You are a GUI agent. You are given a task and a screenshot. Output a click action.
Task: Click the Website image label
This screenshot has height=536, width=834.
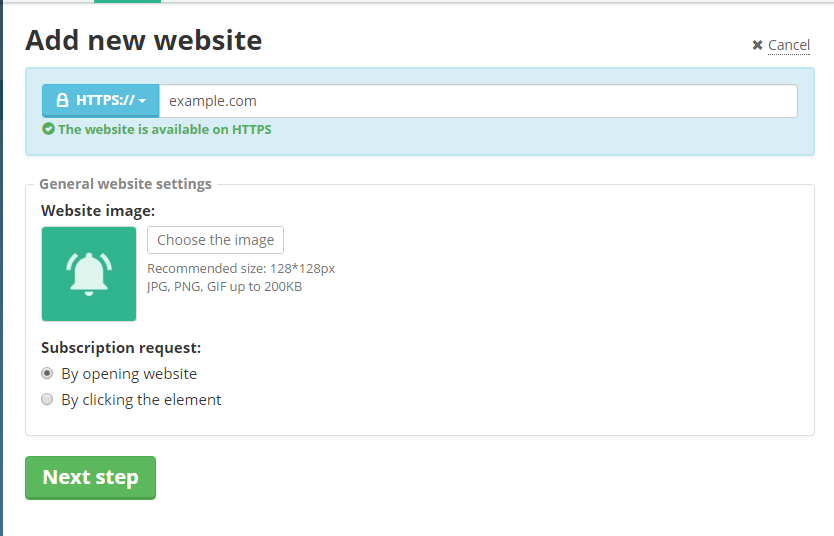click(x=98, y=211)
